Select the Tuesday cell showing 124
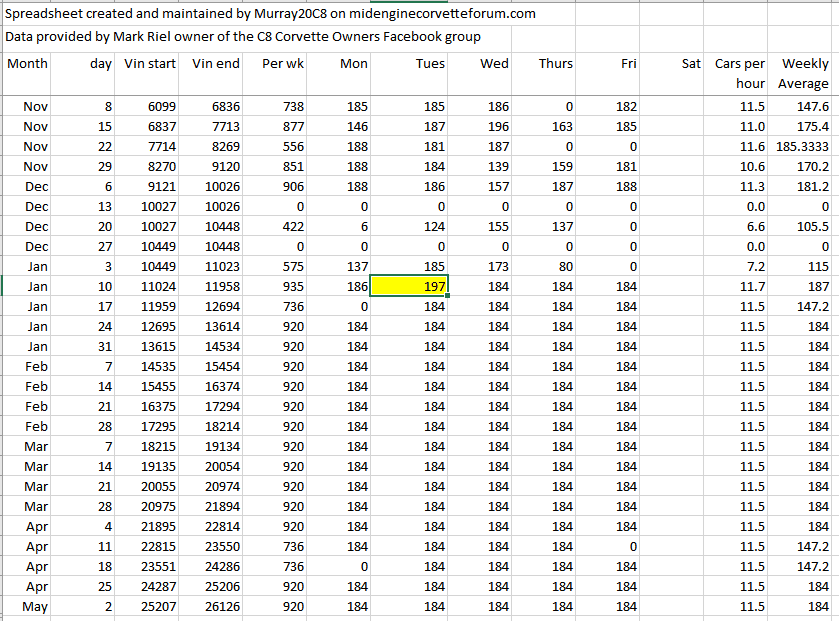The image size is (839, 621). (x=409, y=226)
